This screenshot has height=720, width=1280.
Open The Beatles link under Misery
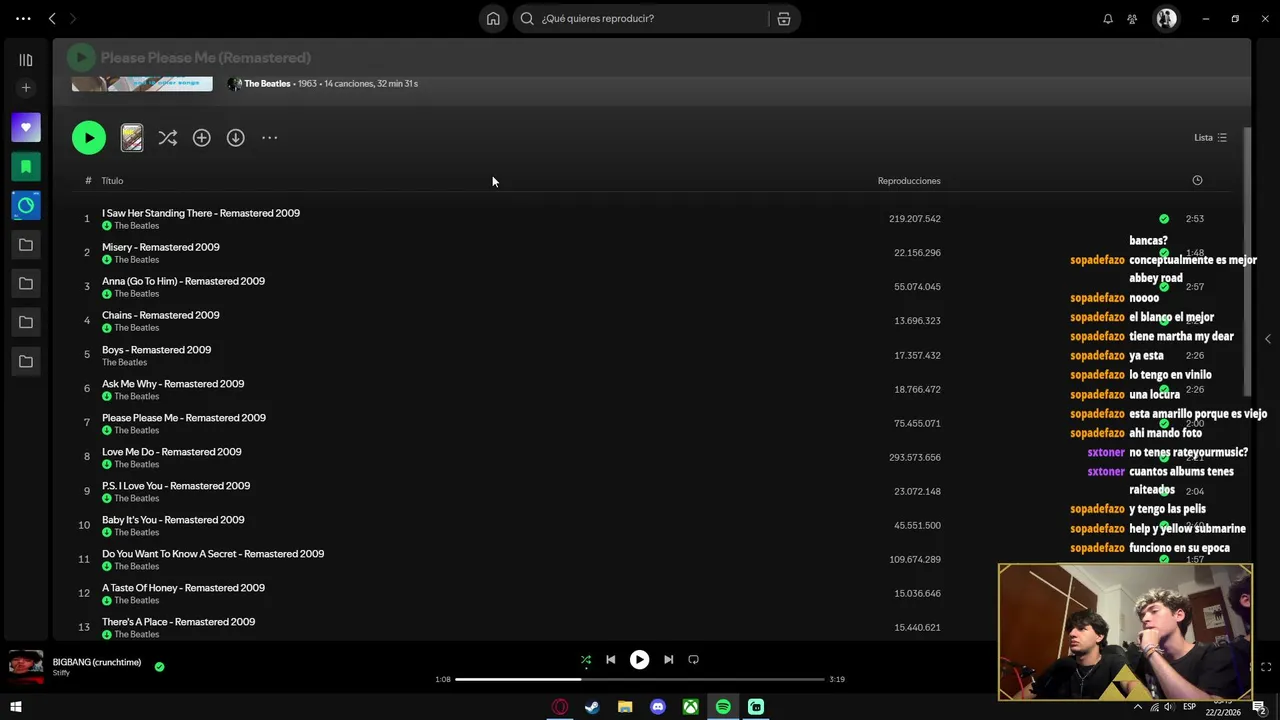point(136,260)
